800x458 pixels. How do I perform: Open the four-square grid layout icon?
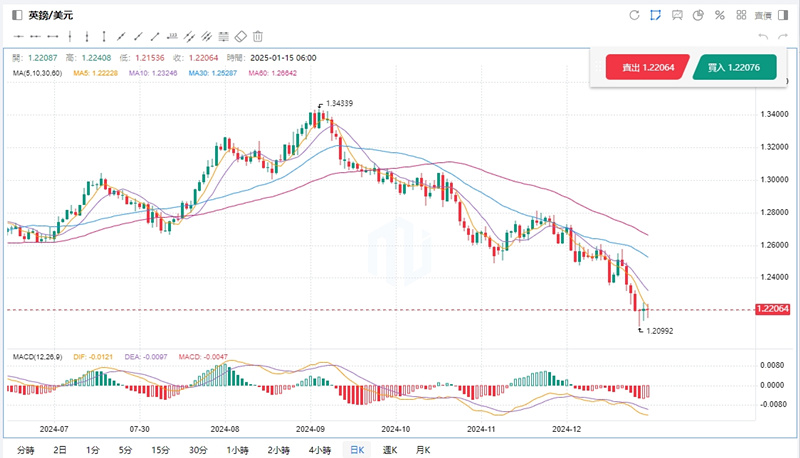point(740,15)
